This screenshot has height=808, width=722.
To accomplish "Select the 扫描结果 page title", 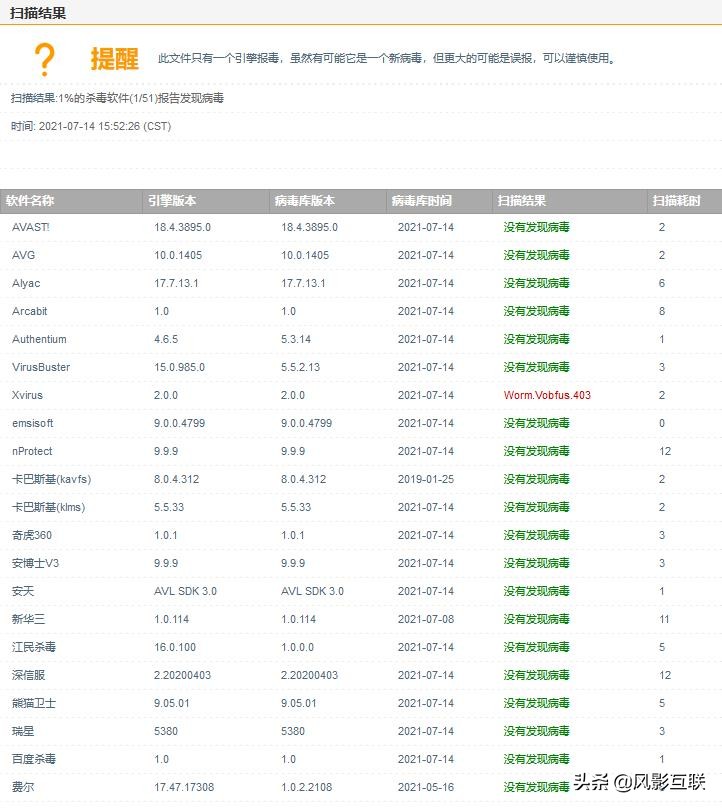I will click(38, 13).
